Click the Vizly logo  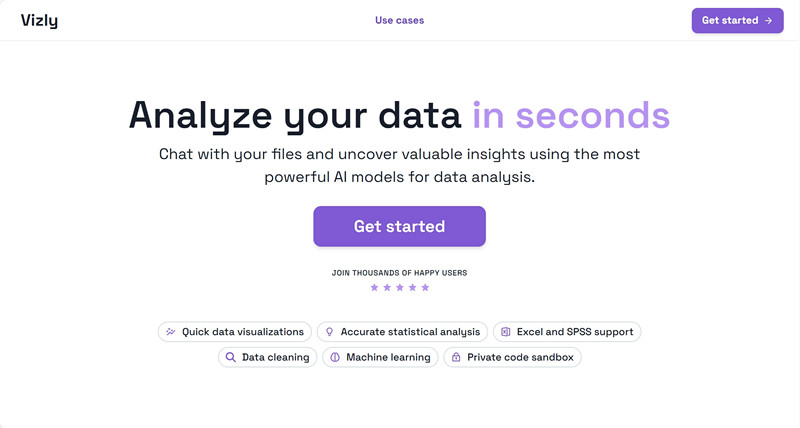tap(39, 20)
